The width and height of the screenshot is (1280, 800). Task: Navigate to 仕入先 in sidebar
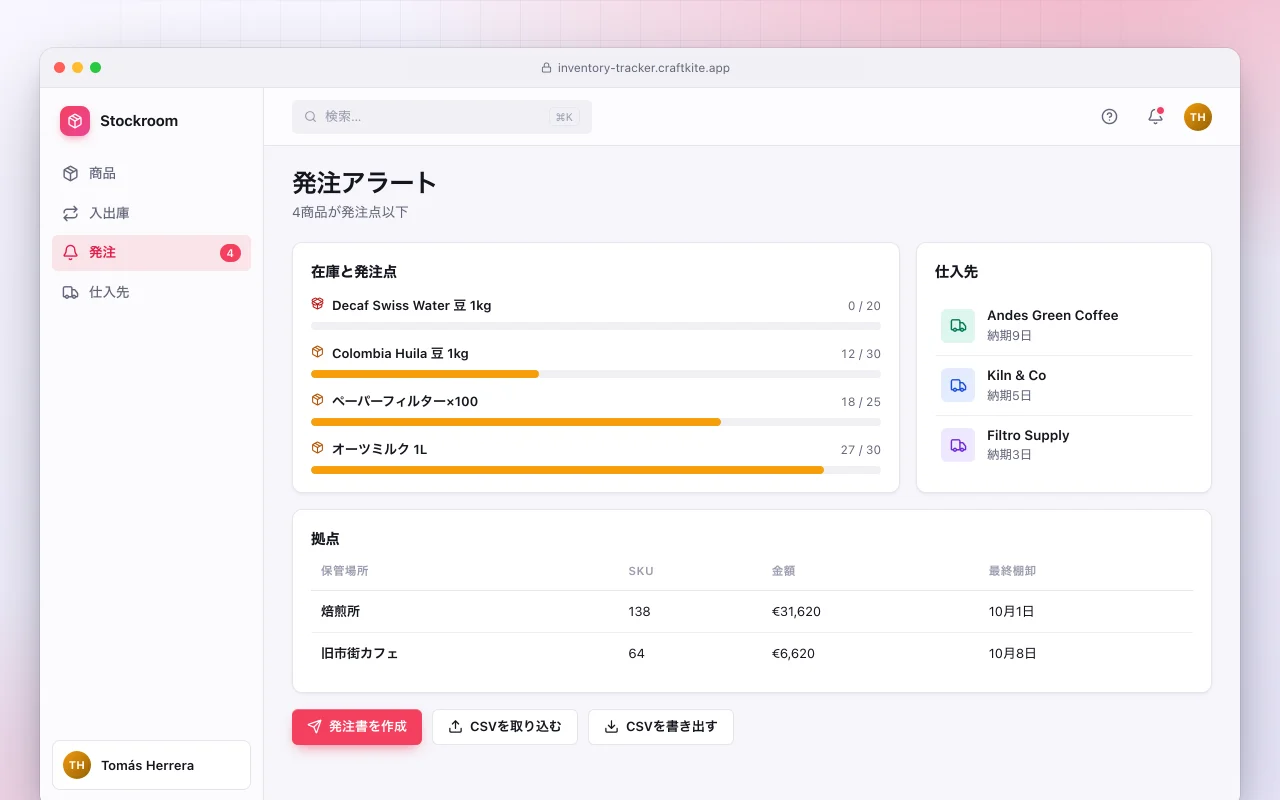pos(151,292)
